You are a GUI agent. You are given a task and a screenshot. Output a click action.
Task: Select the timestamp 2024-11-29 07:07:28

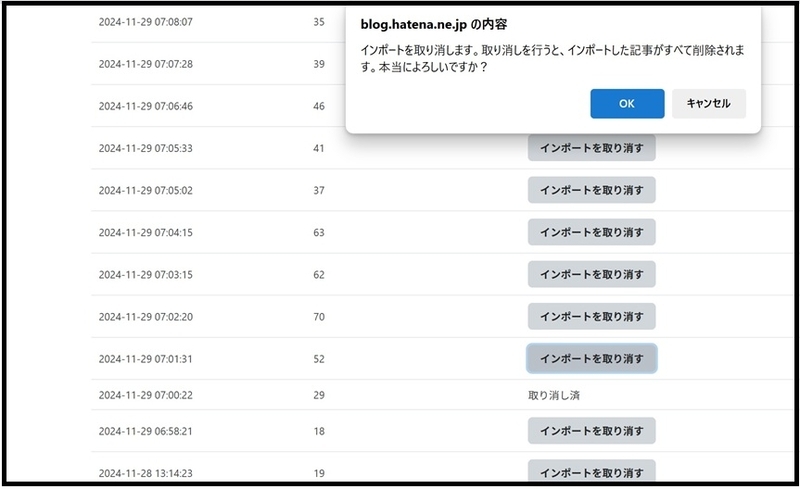pos(145,64)
